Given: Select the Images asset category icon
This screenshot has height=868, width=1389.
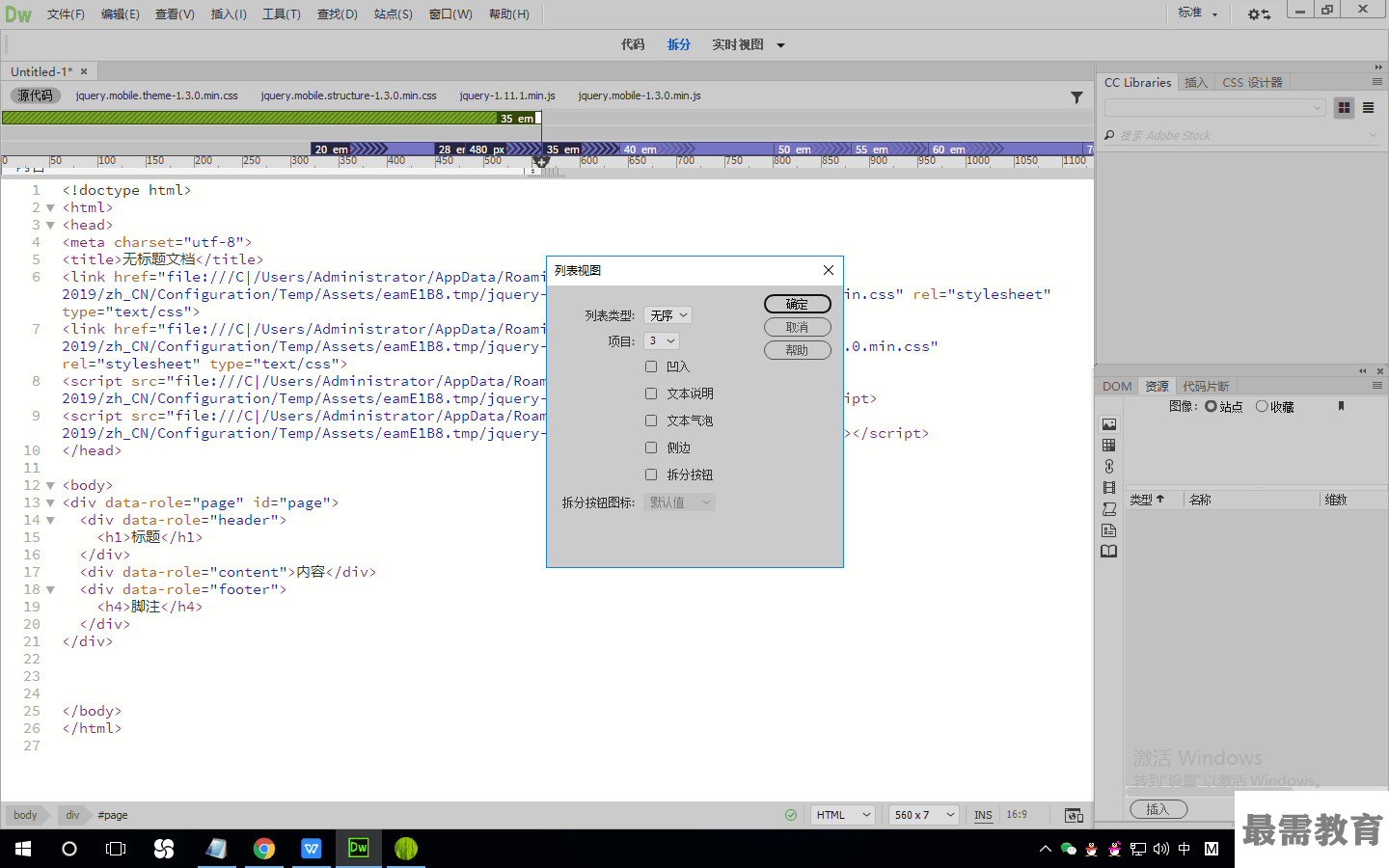Looking at the screenshot, I should coord(1109,424).
